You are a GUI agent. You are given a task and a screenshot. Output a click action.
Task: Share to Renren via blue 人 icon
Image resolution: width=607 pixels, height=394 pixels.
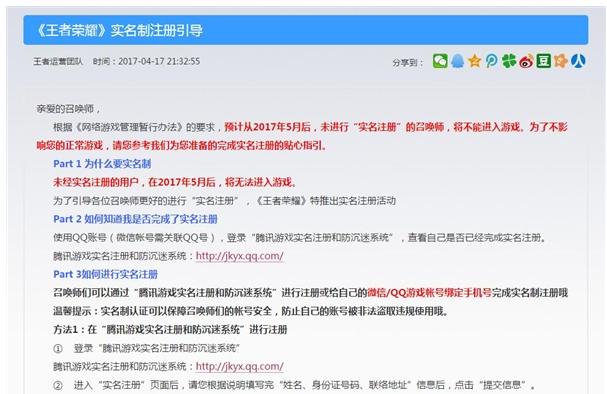pos(578,61)
